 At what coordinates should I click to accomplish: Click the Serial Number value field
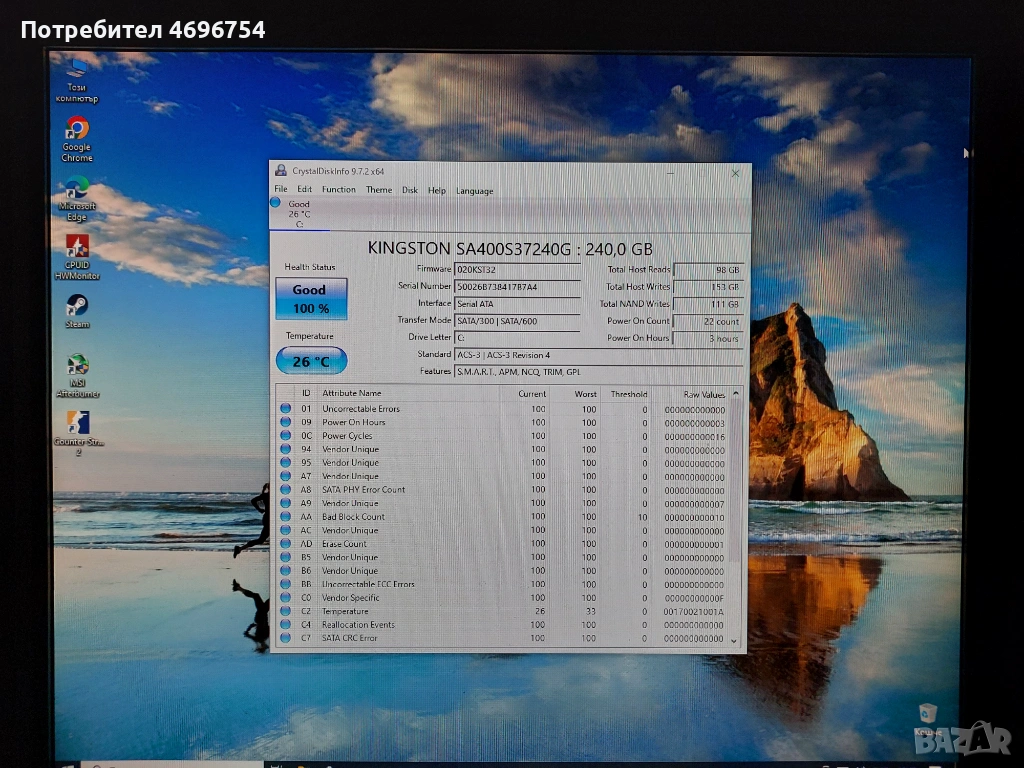(x=516, y=287)
